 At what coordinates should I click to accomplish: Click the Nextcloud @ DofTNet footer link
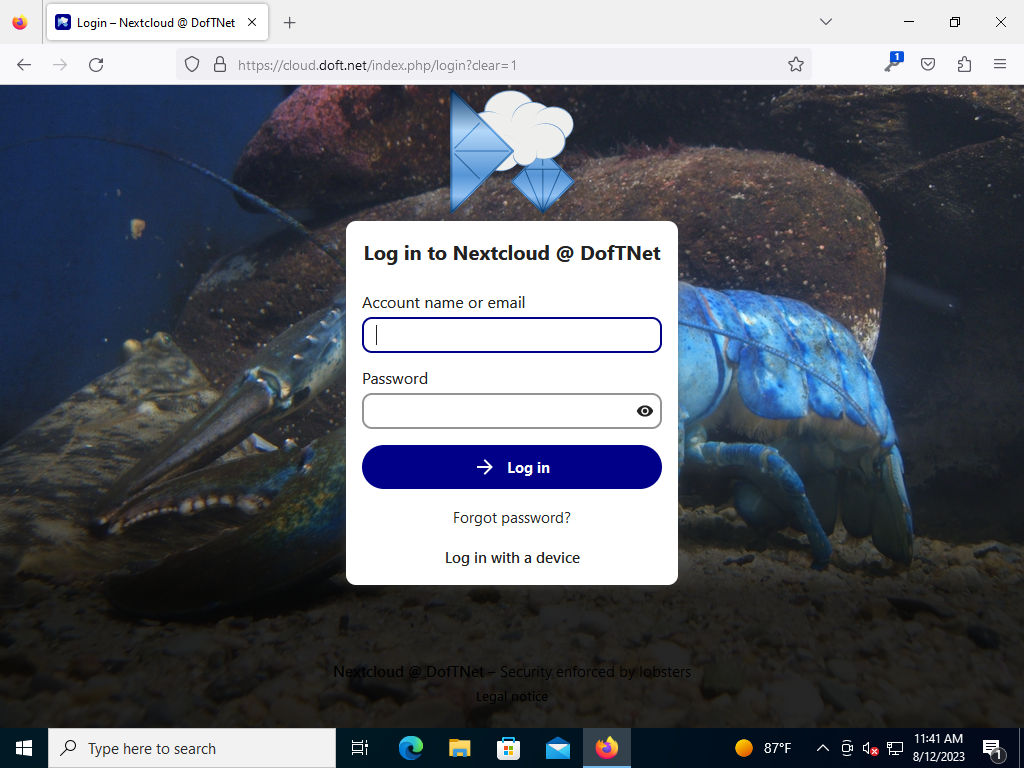coord(409,671)
